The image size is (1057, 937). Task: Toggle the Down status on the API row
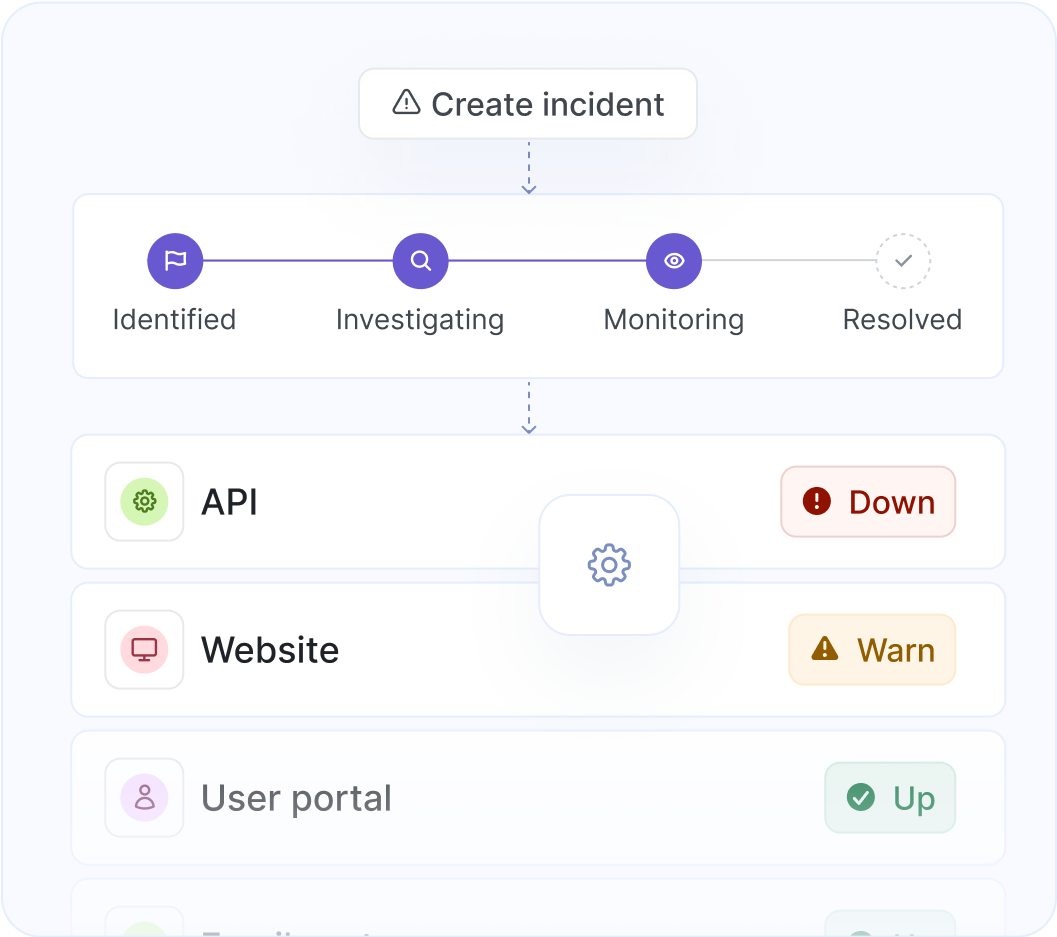(x=868, y=502)
